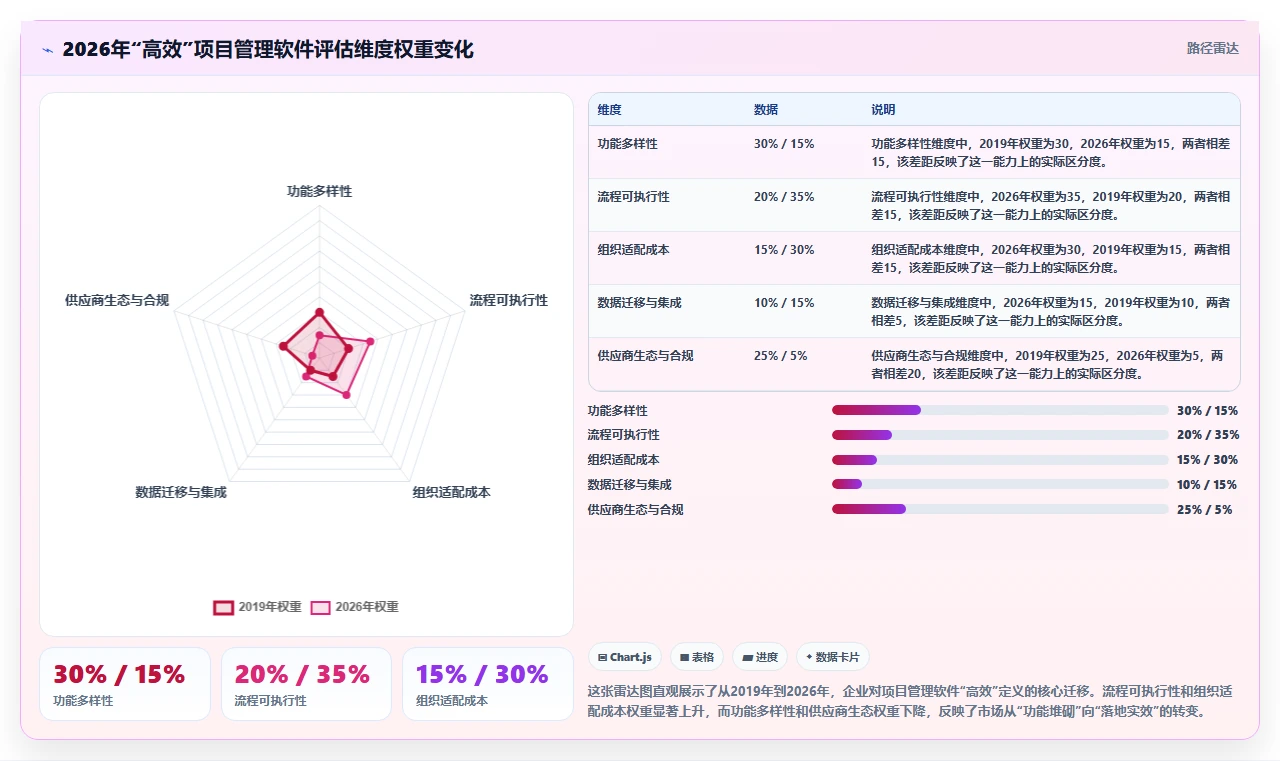Click the 功能多样性 axis label on the radar chart
1280x761 pixels.
click(x=319, y=191)
